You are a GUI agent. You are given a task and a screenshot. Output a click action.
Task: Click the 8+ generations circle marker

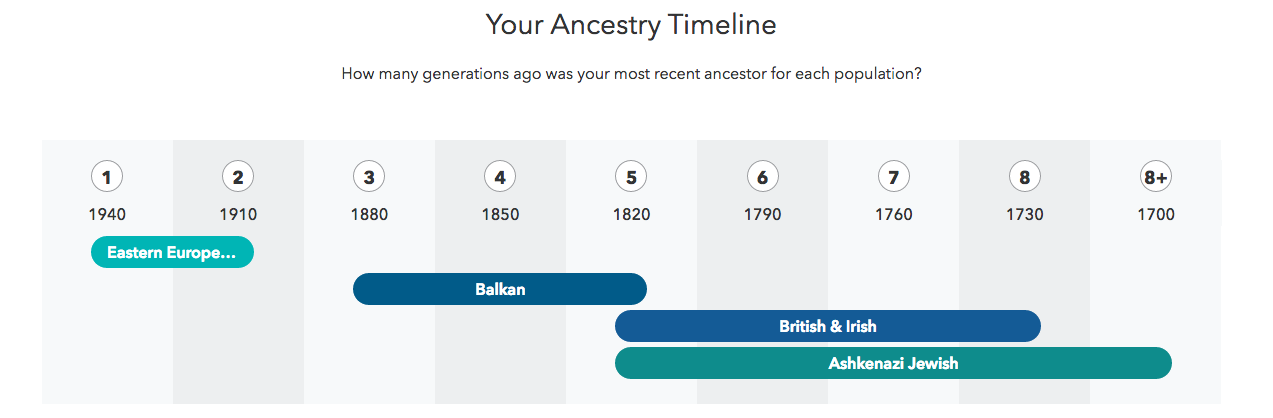tap(1155, 178)
